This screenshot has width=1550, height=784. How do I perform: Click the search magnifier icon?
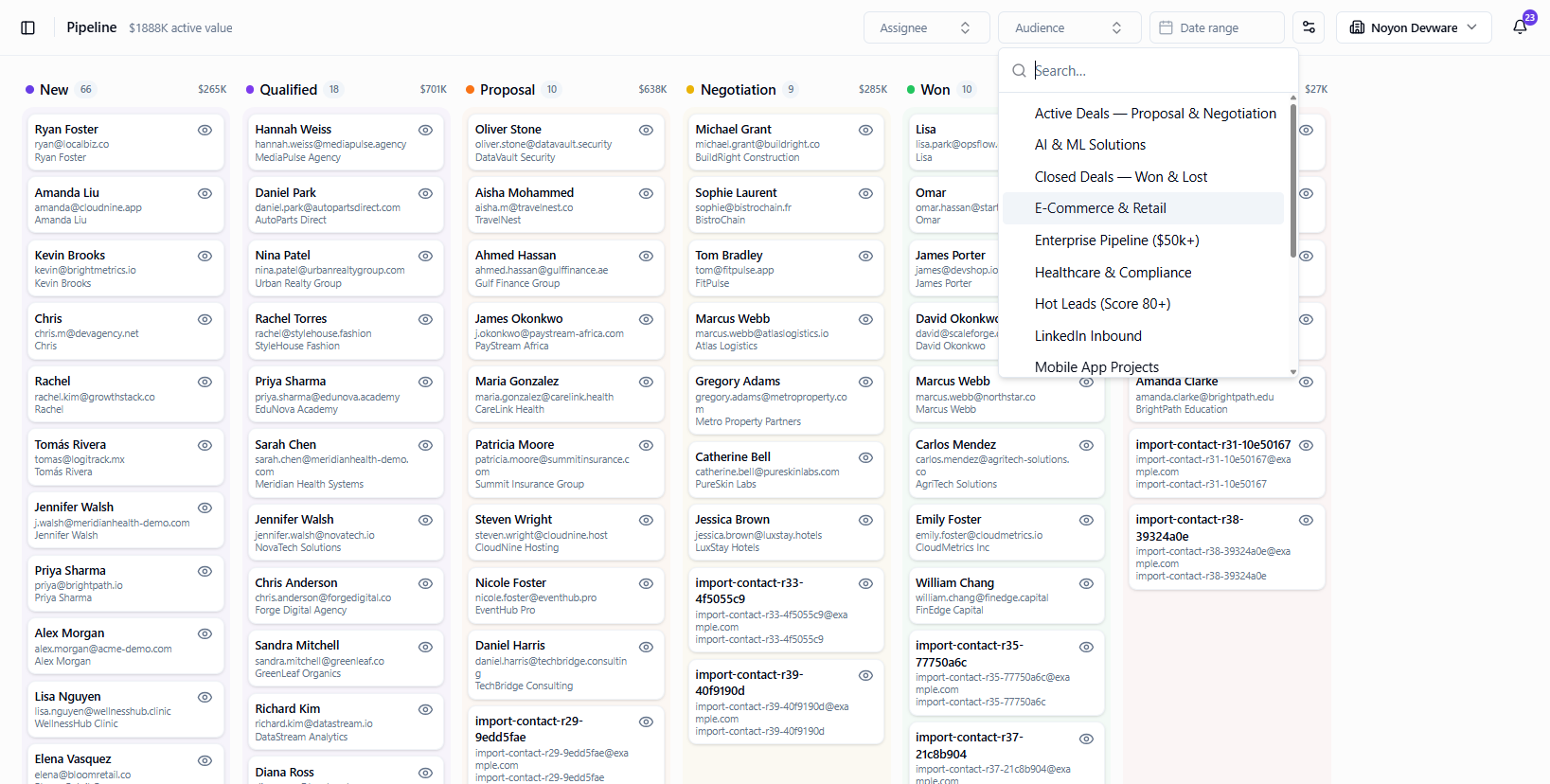point(1019,71)
